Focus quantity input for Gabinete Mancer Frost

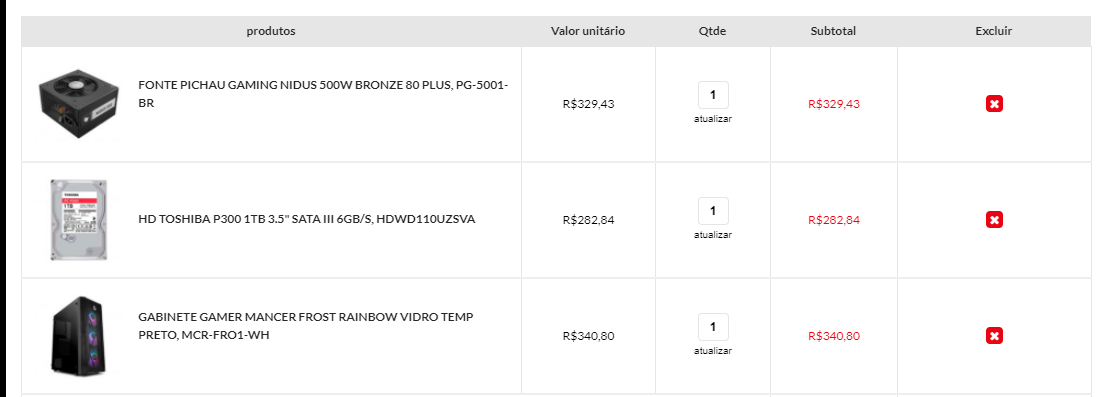713,327
